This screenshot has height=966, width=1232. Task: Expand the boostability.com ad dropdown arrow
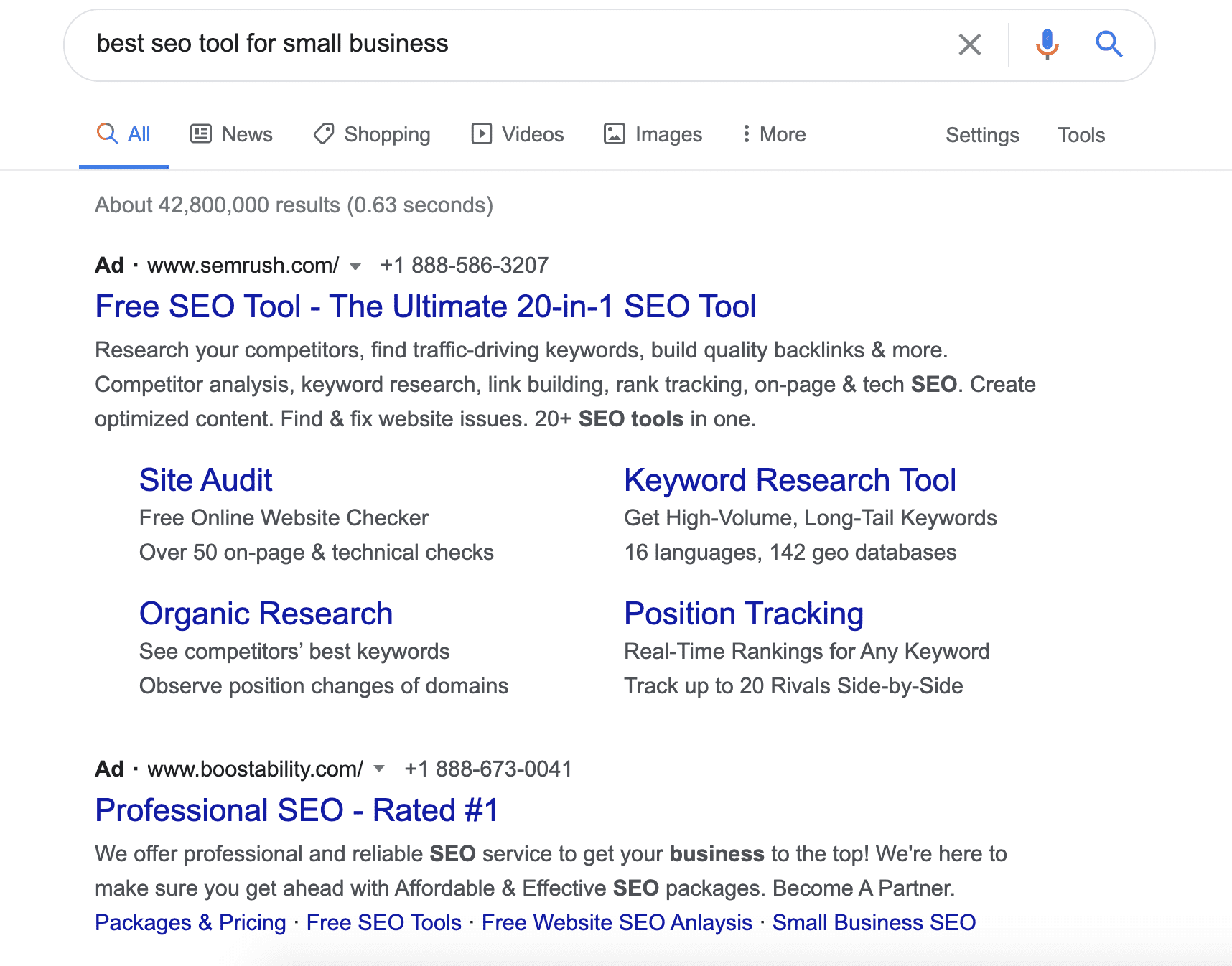pos(380,769)
